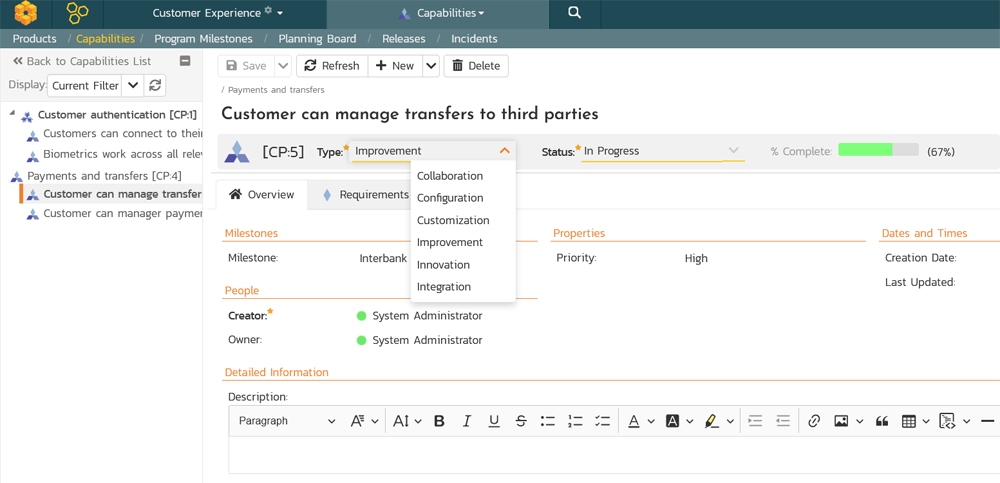Image resolution: width=1000 pixels, height=483 pixels.
Task: Click the orange cube logo icon
Action: pos(25,13)
